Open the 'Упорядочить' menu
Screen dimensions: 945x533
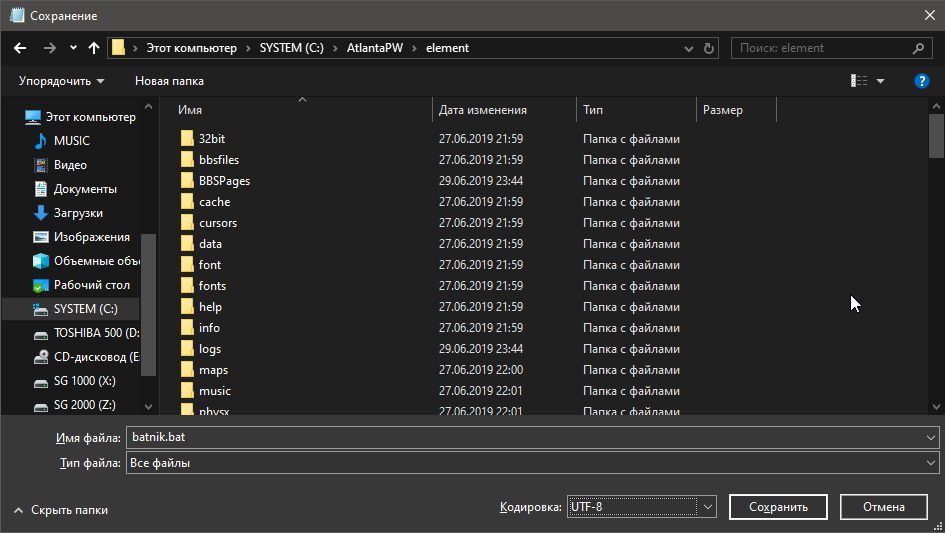(61, 81)
